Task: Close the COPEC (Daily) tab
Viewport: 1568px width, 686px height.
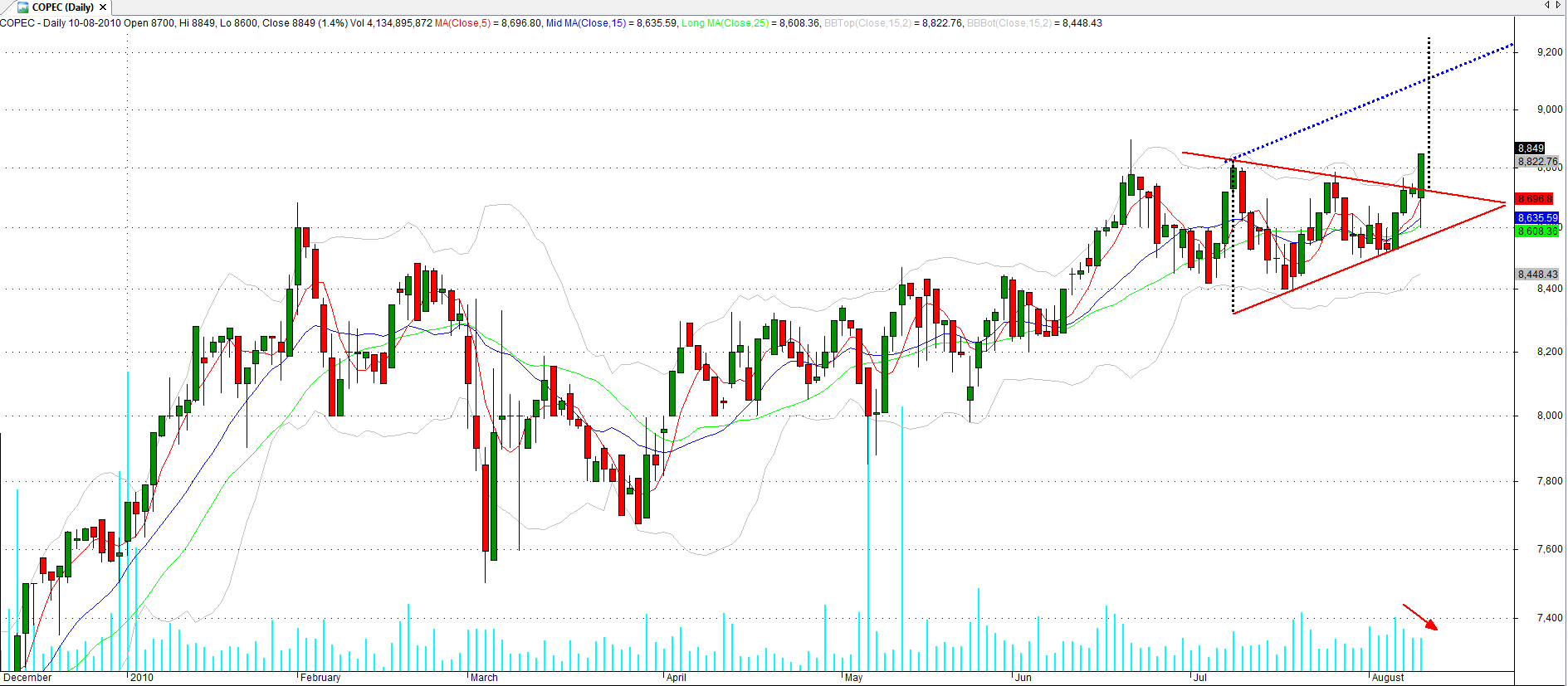Action: pyautogui.click(x=103, y=7)
